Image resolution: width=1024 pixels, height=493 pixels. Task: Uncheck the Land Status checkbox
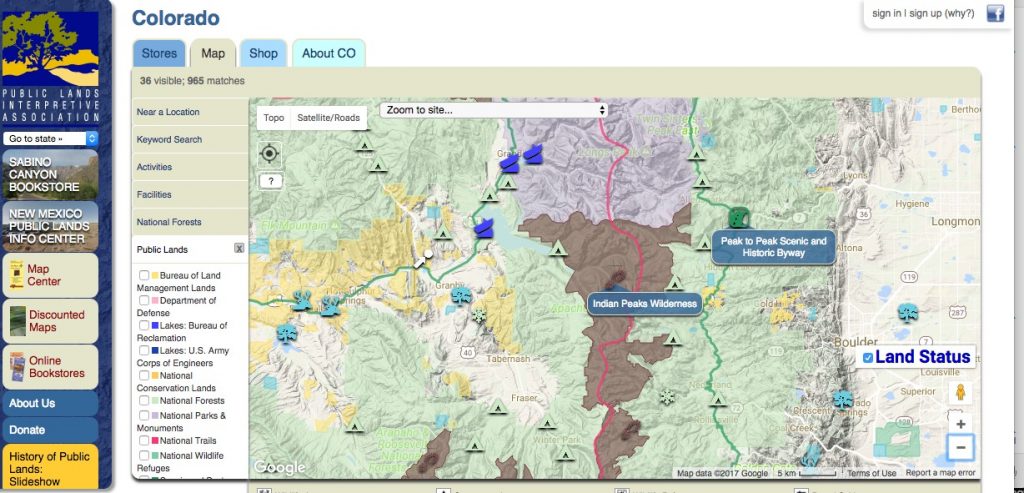pyautogui.click(x=867, y=358)
